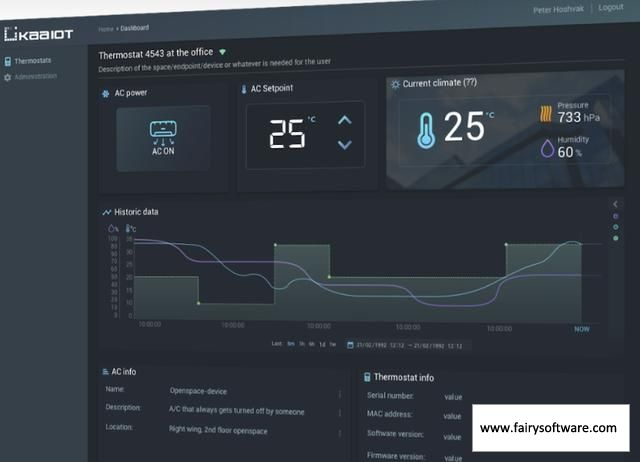This screenshot has height=462, width=640.
Task: Click the AC info panel icon
Action: (x=105, y=371)
